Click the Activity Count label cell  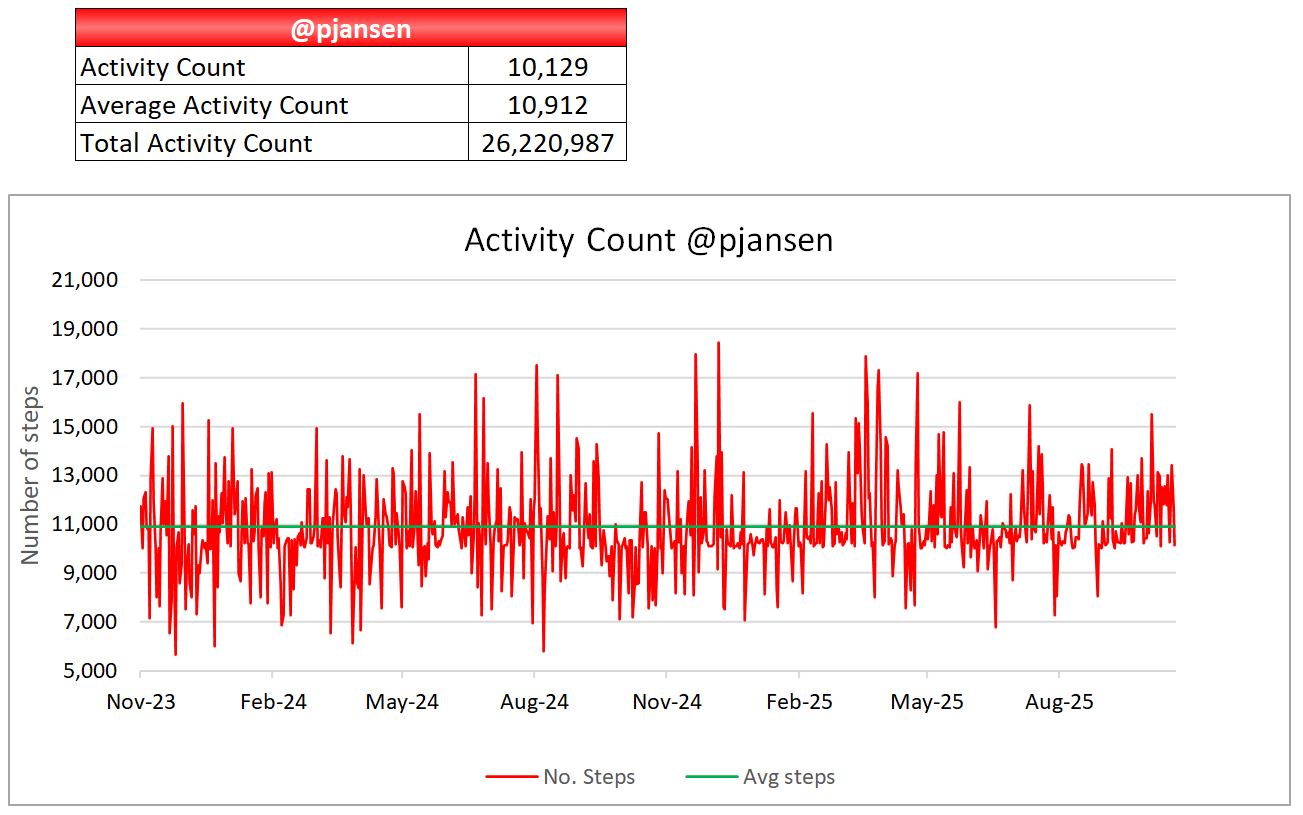pyautogui.click(x=271, y=67)
